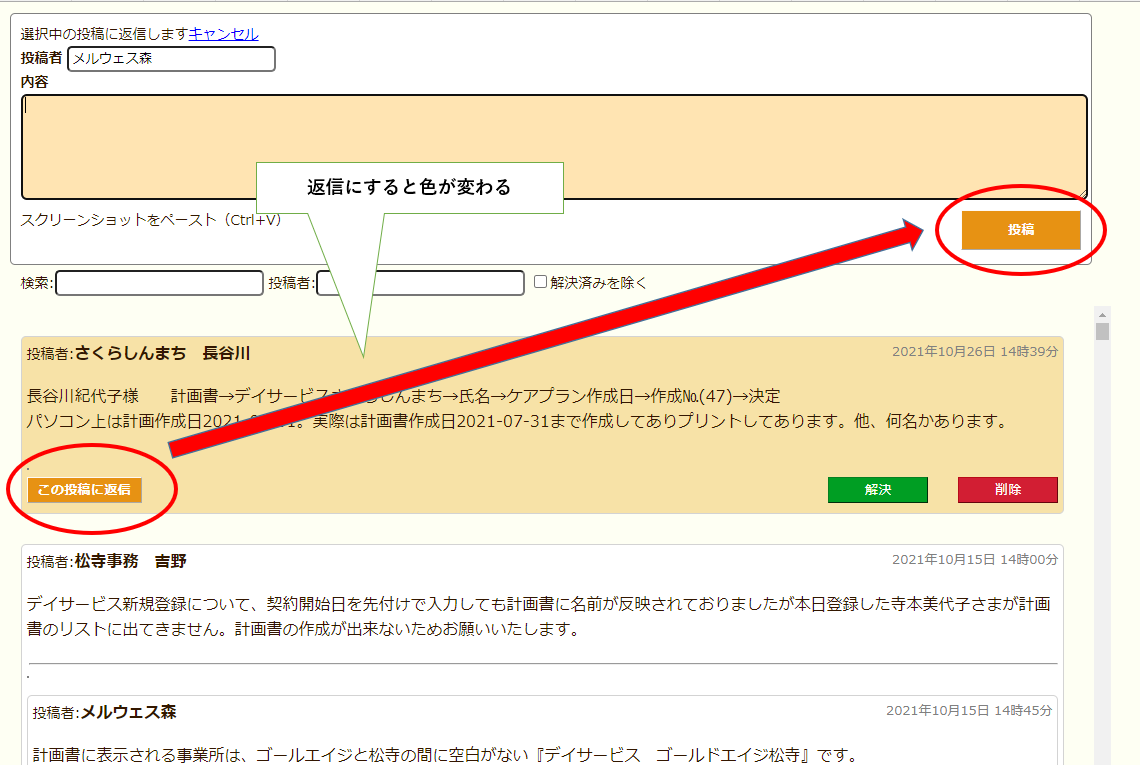Click the reply by メルウェス森 in thread
The image size is (1140, 765).
point(128,712)
